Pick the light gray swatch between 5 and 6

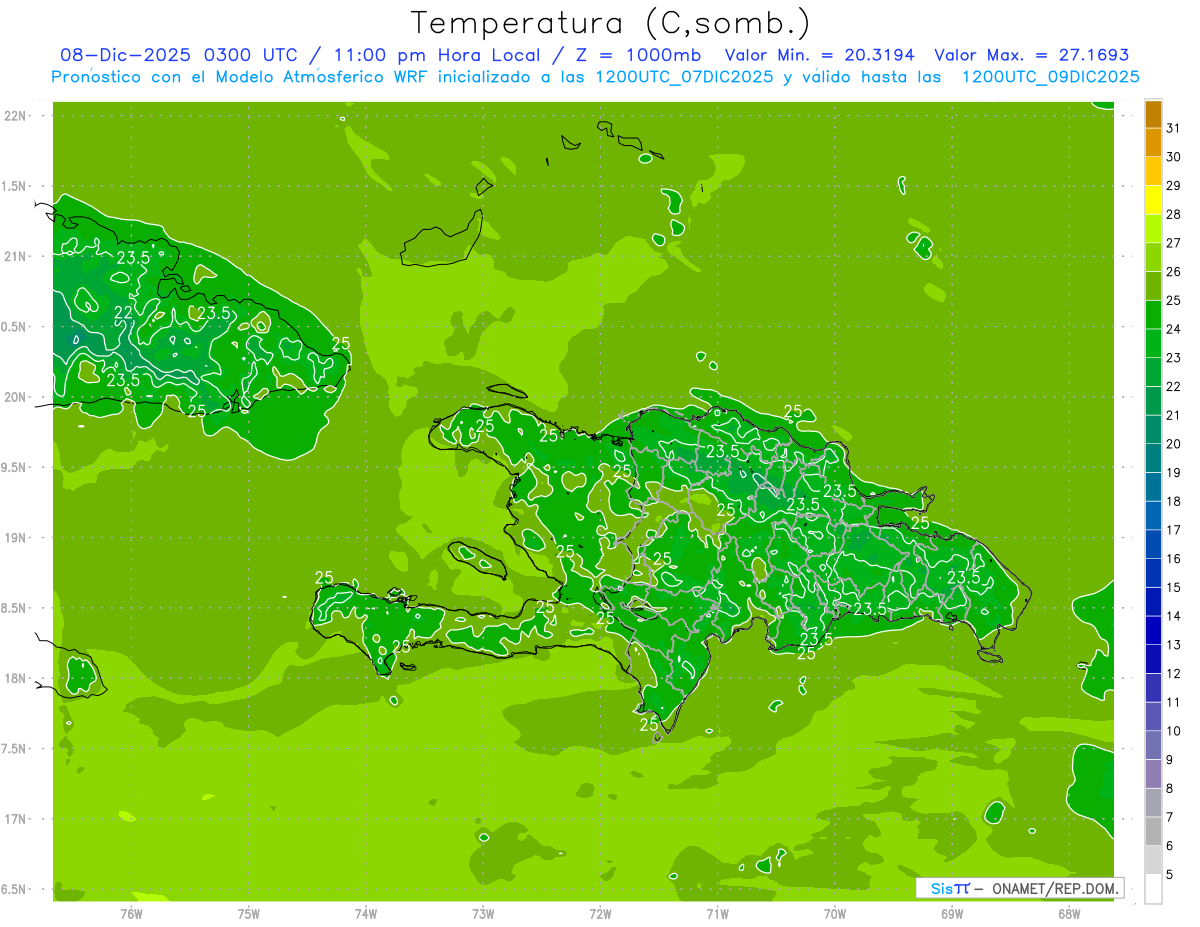1153,860
